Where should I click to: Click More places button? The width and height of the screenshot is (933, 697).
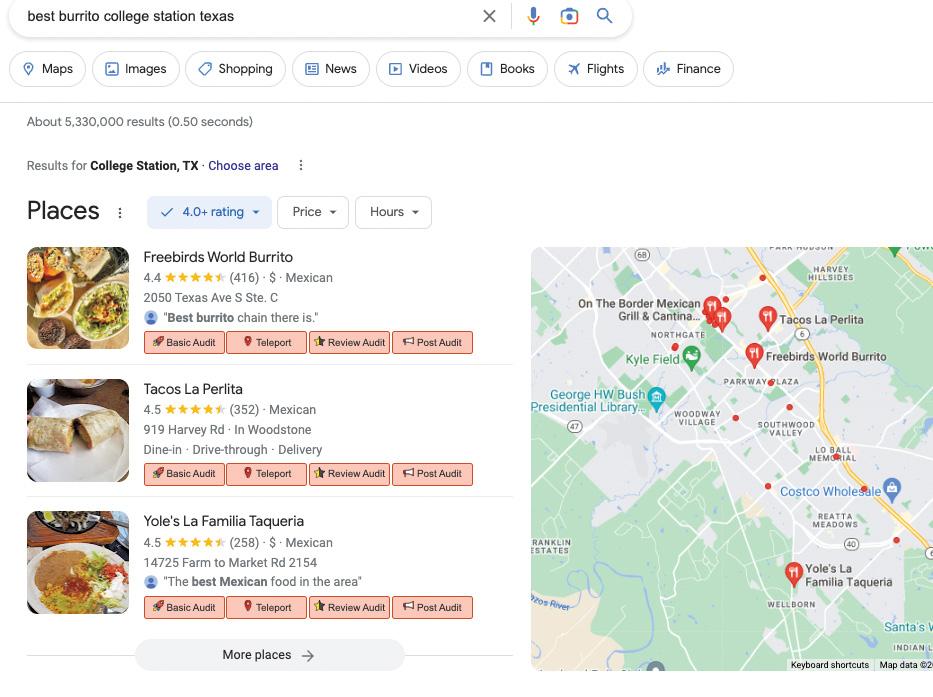270,655
